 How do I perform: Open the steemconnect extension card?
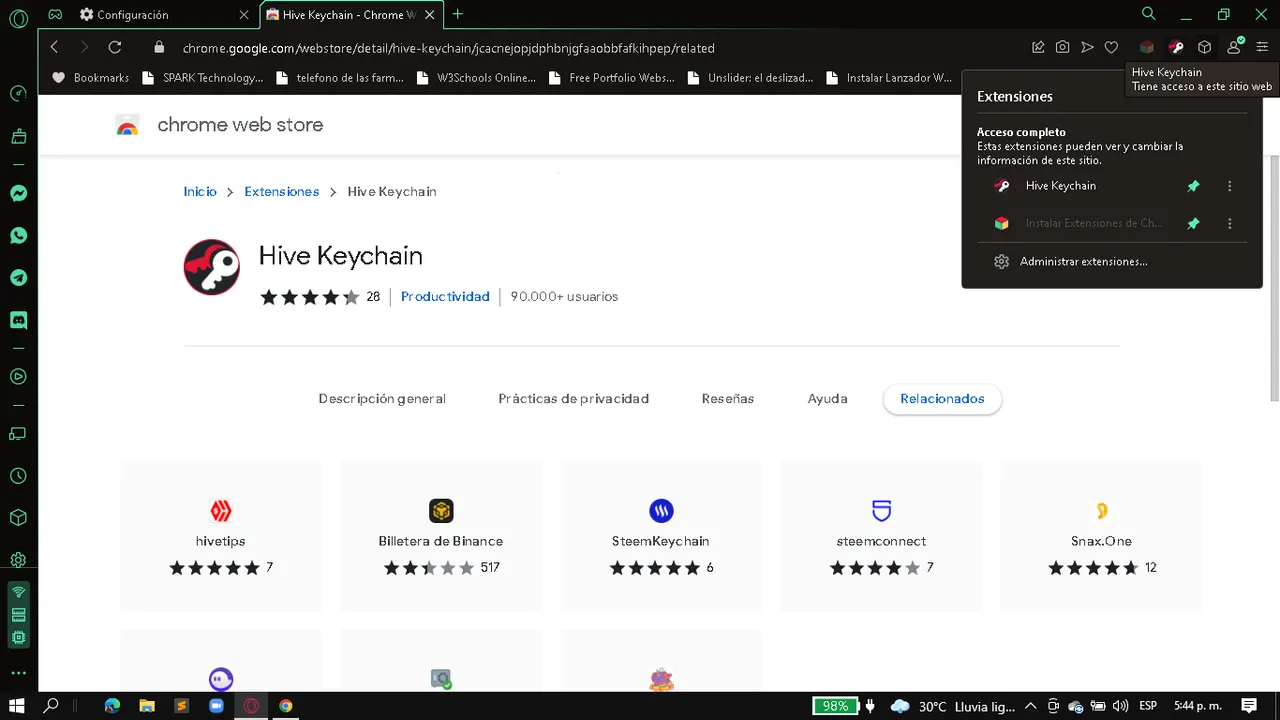click(x=881, y=536)
